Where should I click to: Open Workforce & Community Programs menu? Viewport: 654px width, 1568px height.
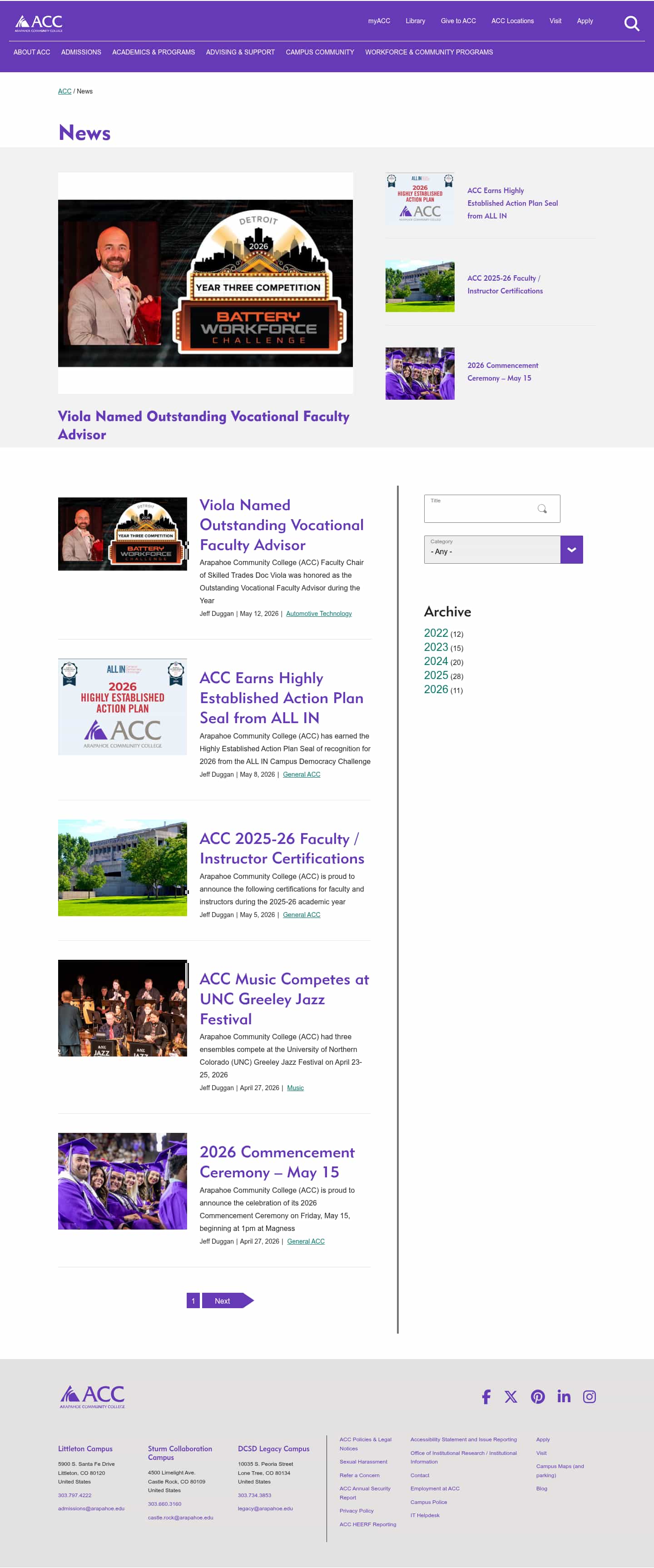point(429,52)
